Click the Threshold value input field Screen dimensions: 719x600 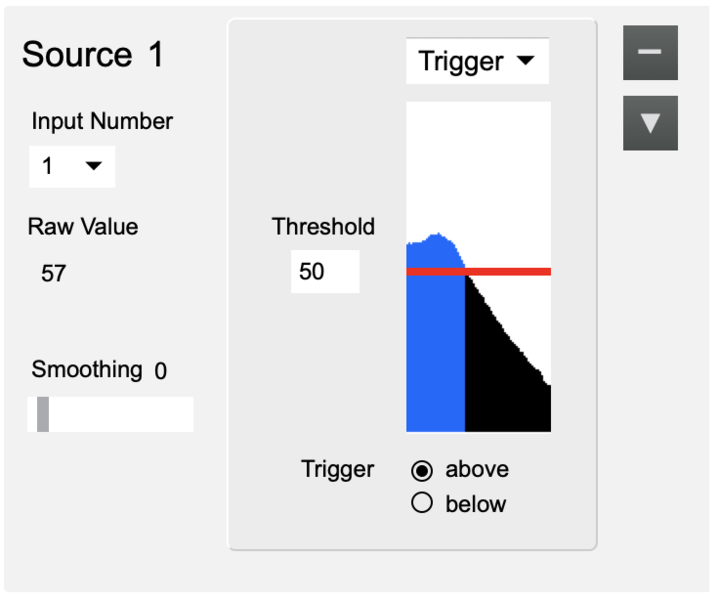tap(324, 272)
